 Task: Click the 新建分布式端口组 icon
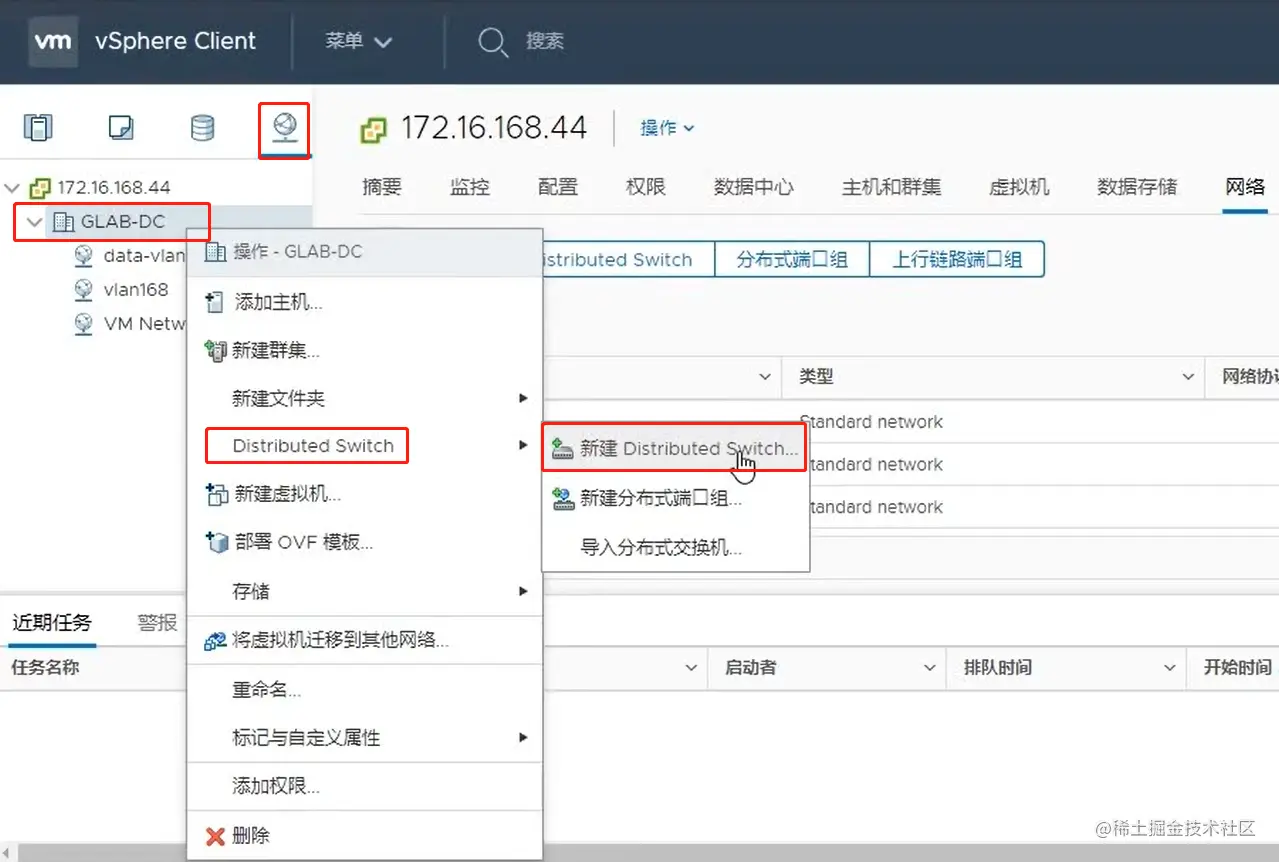563,498
